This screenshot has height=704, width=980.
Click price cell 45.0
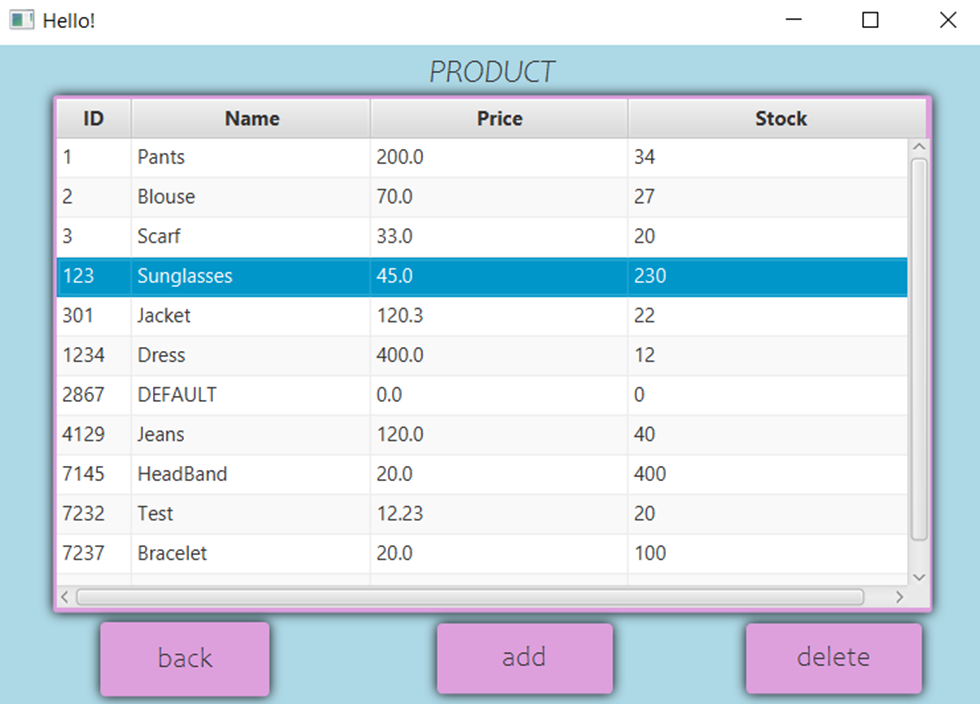(499, 276)
